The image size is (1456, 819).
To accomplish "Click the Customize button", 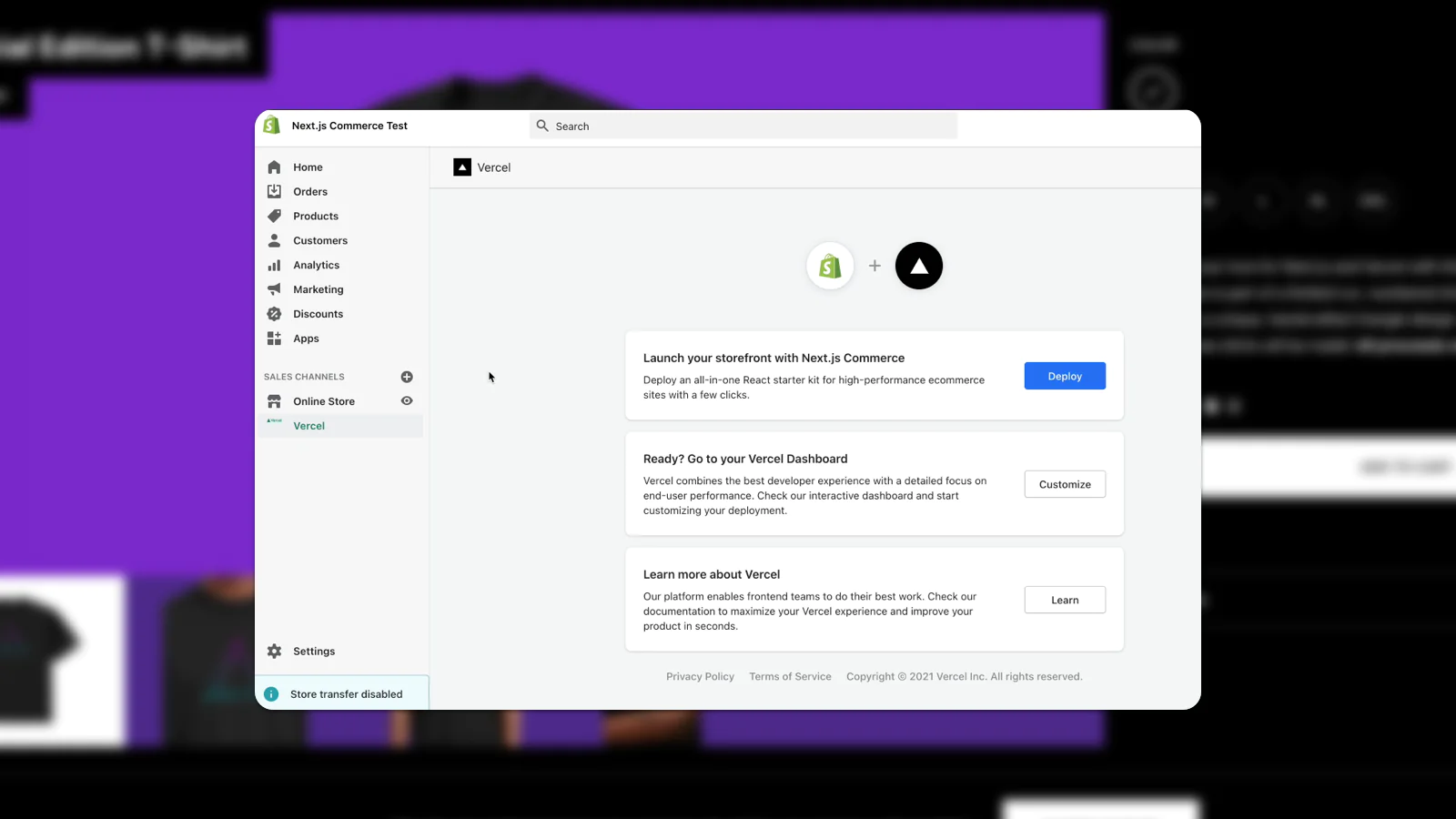I will click(1065, 484).
